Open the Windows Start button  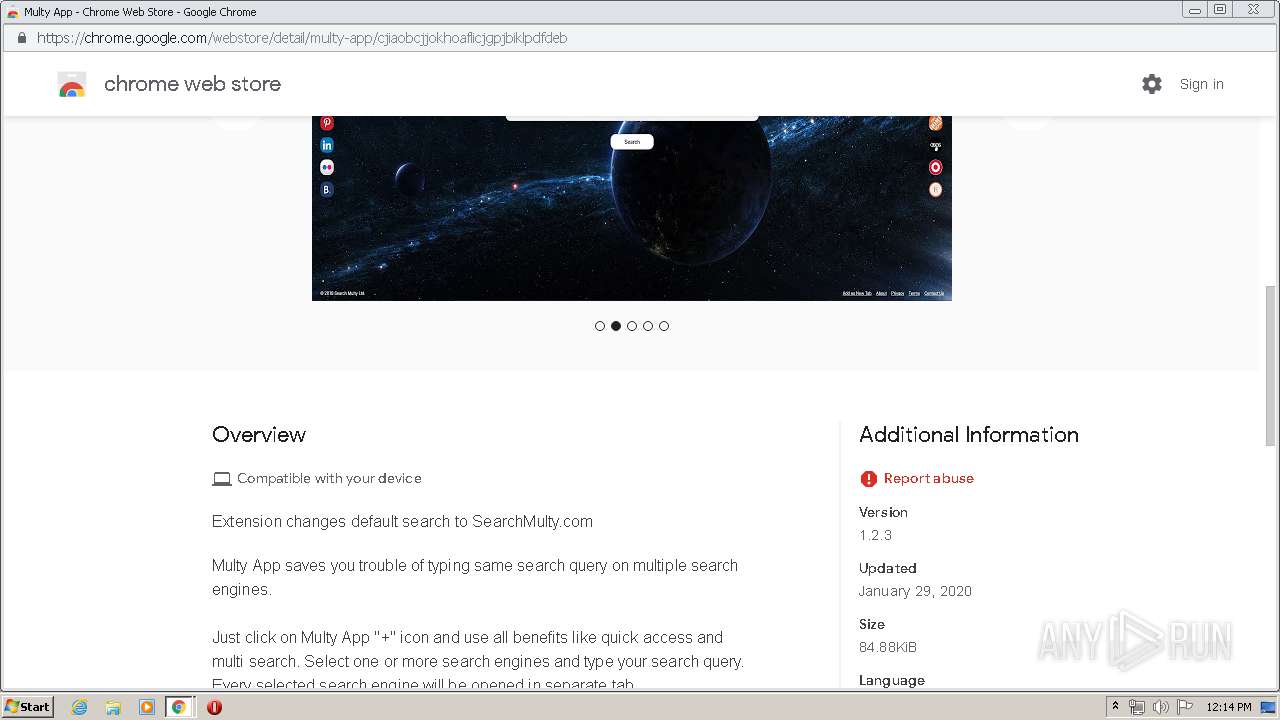[x=28, y=707]
